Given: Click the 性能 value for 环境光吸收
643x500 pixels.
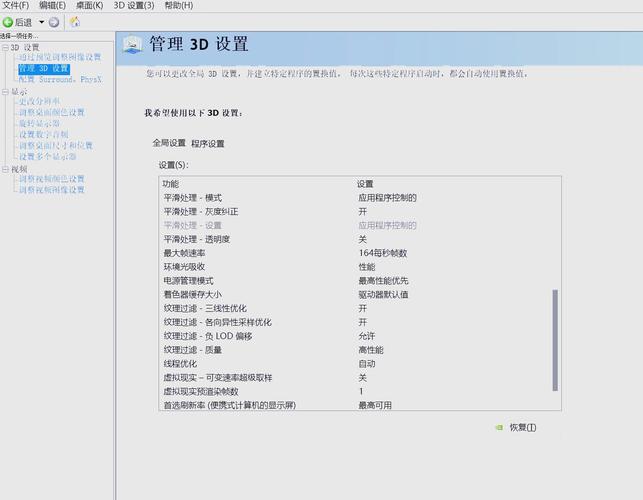Looking at the screenshot, I should 367,267.
